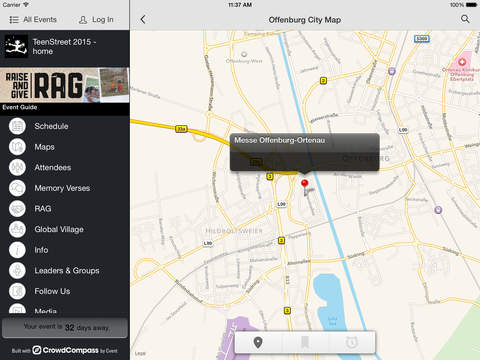Open Attendees list icon
Screen dimensions: 480x360
[17, 168]
